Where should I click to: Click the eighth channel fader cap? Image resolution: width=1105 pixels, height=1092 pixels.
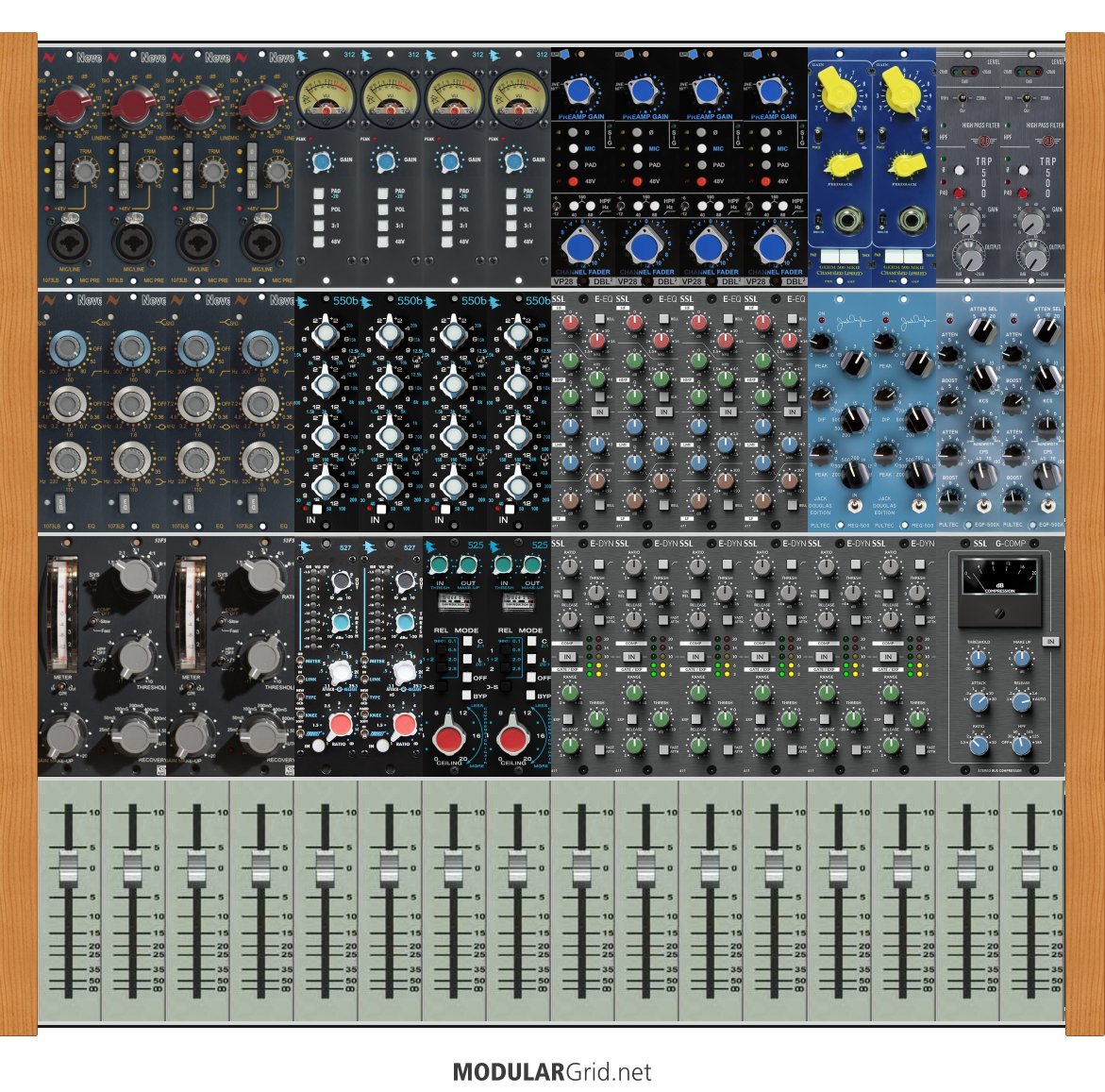click(518, 868)
